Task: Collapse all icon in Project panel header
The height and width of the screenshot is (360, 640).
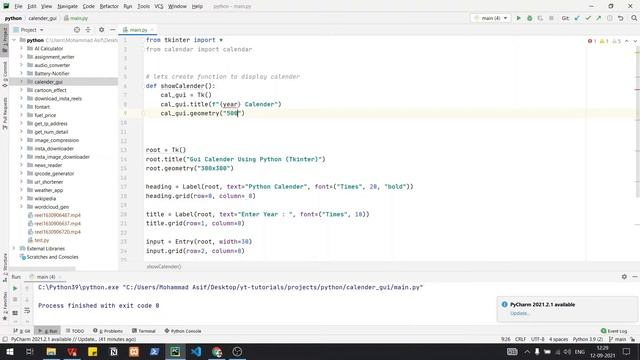Action: tap(88, 30)
